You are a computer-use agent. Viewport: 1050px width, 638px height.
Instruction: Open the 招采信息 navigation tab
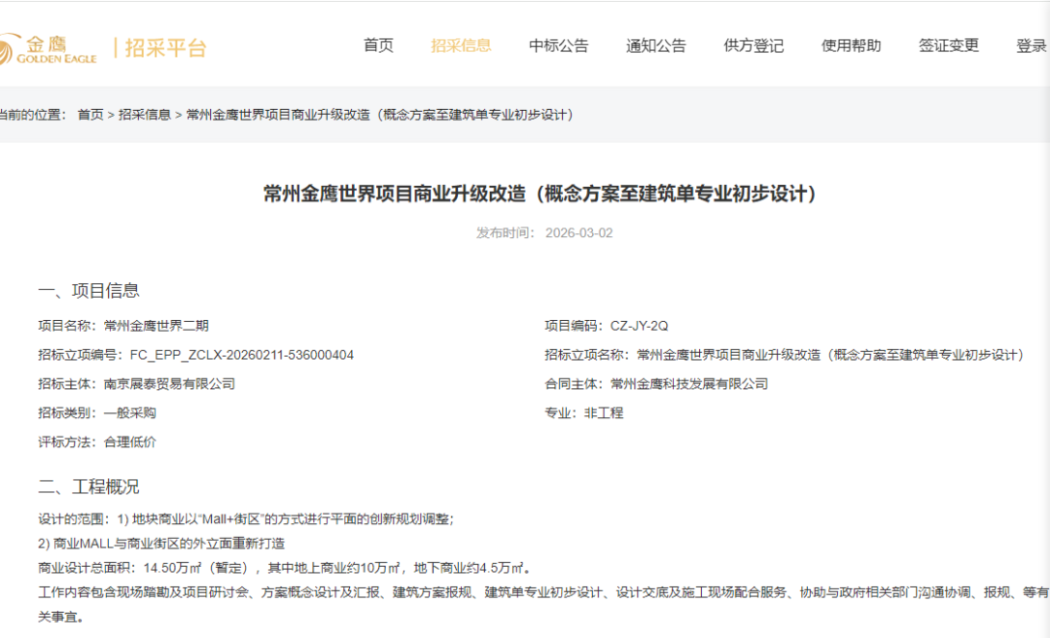(461, 46)
